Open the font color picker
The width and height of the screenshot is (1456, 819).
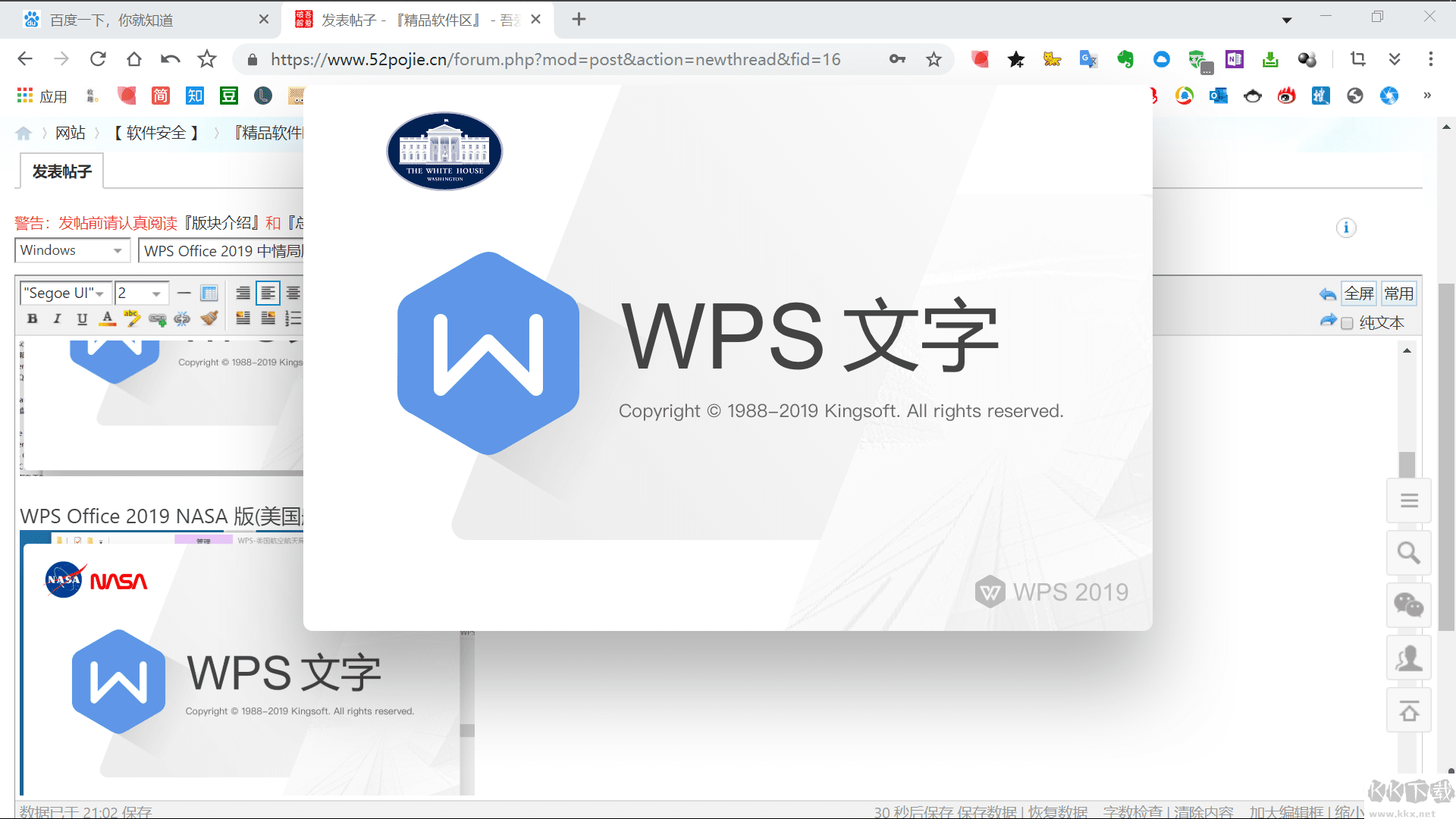tap(107, 318)
